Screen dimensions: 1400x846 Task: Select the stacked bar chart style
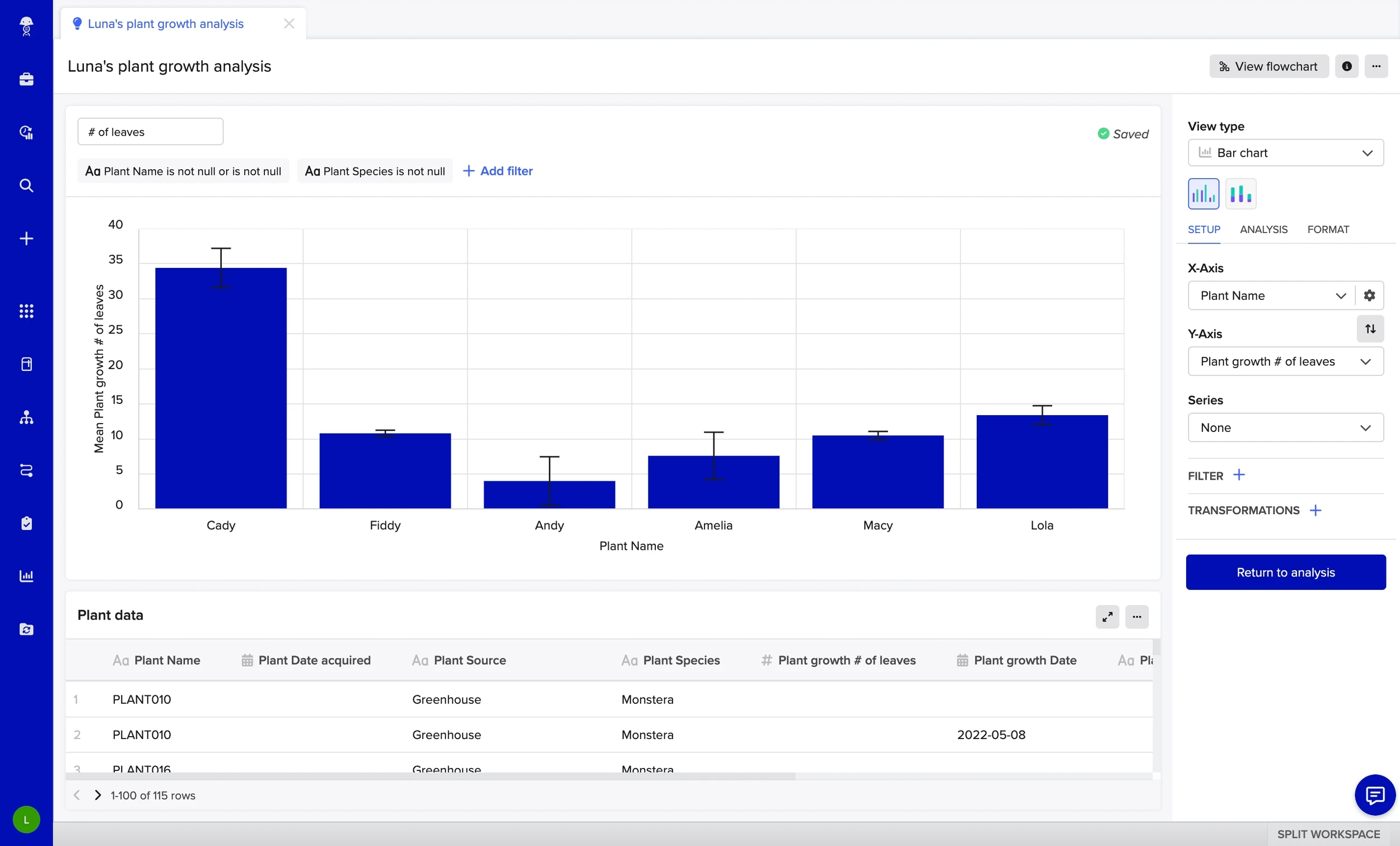1240,194
